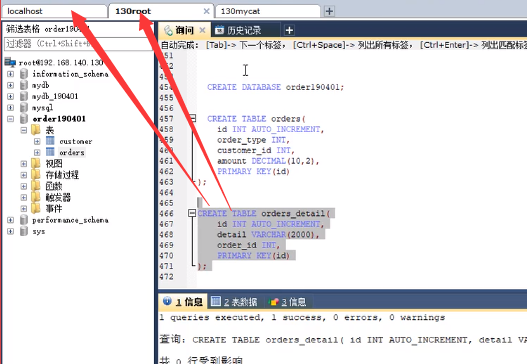Click the 存储过程 folder icon
Image resolution: width=527 pixels, height=364 pixels.
pyautogui.click(x=36, y=174)
